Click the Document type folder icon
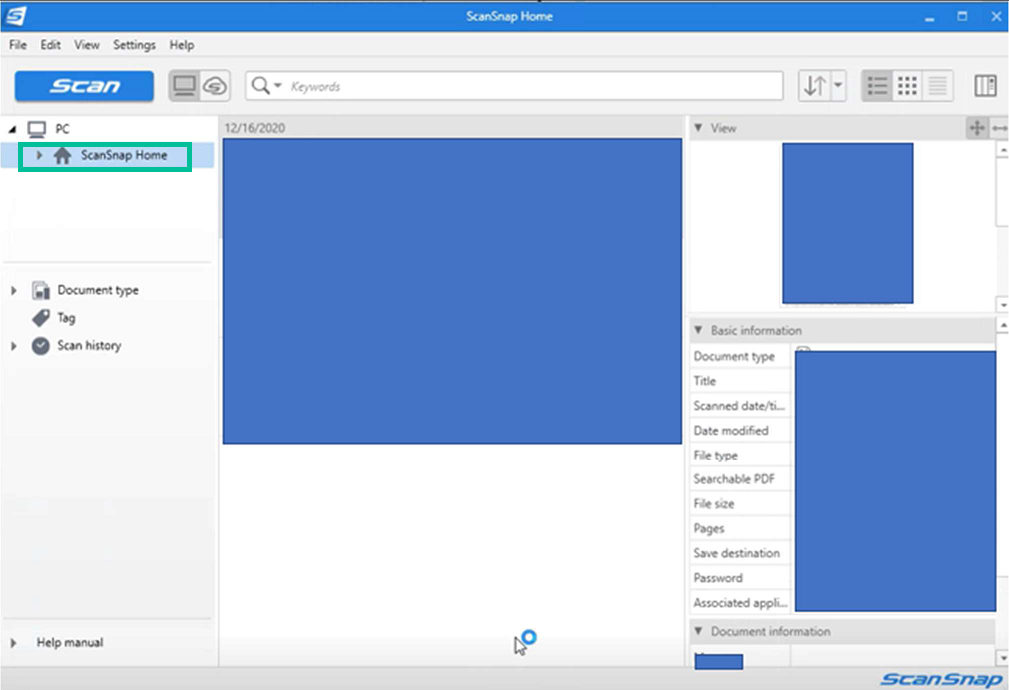 [x=41, y=290]
